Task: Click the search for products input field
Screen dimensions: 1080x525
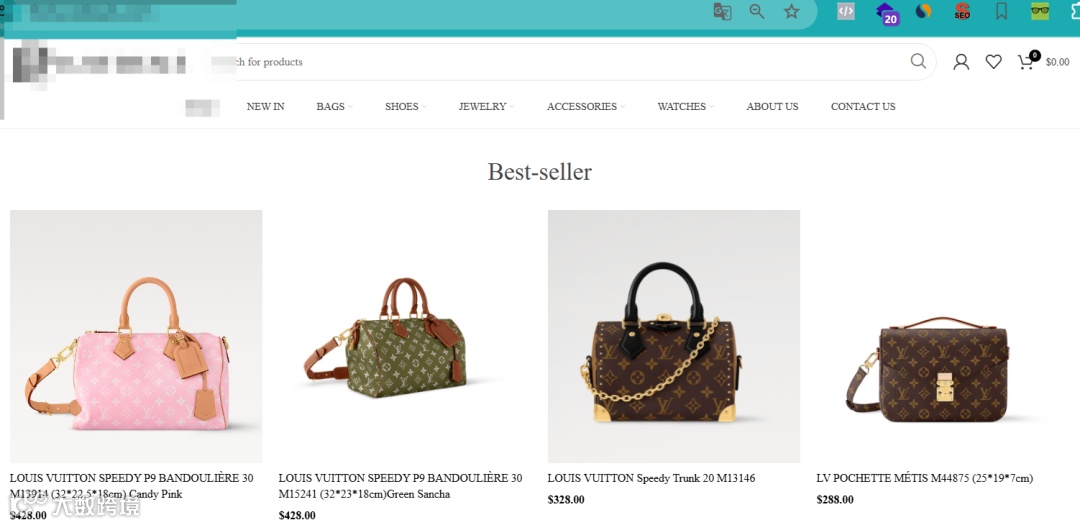Action: [565, 62]
